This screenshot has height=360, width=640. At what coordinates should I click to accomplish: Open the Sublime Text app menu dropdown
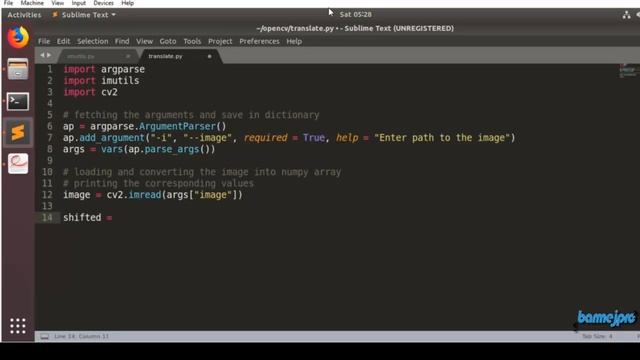point(84,15)
